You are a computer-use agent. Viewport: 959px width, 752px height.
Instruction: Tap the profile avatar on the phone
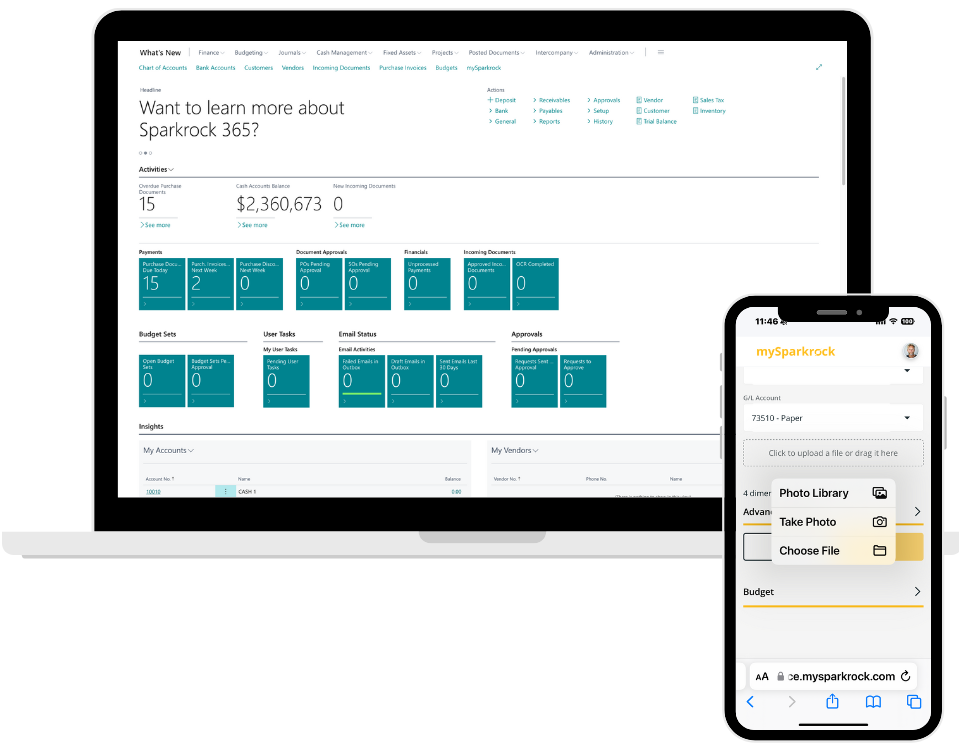pos(911,351)
